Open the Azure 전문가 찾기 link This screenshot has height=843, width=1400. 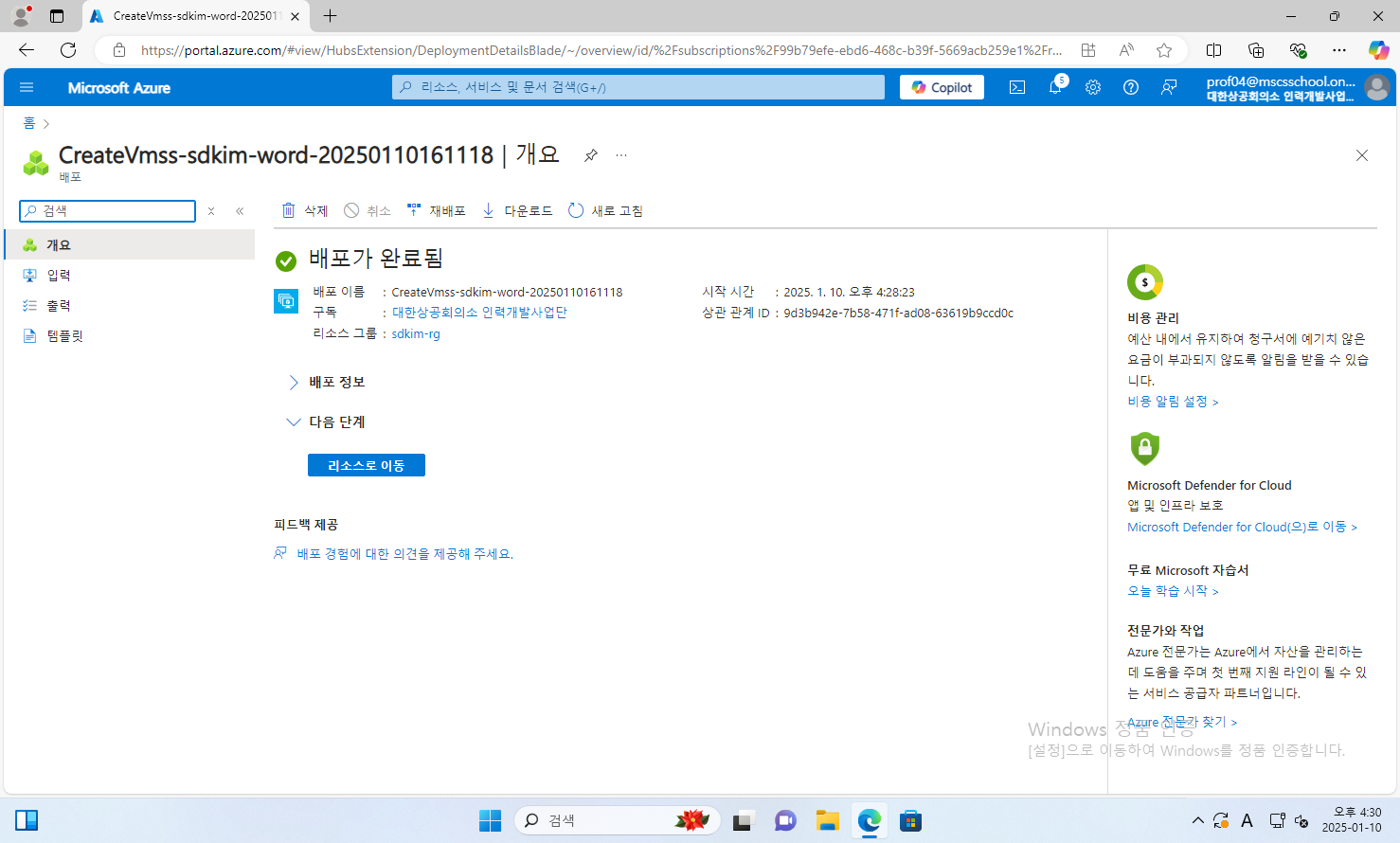click(1182, 722)
